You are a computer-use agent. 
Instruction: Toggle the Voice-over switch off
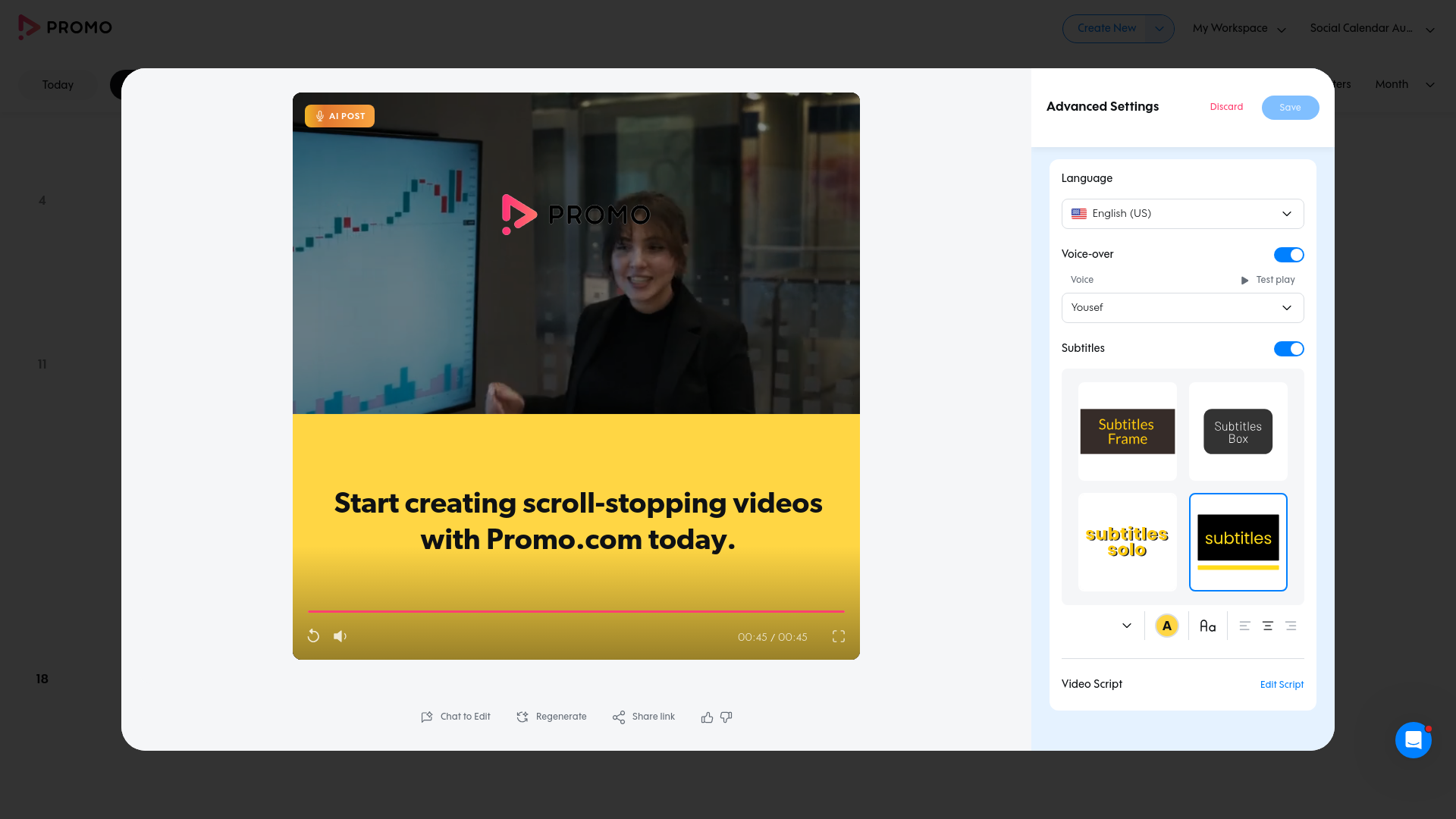pos(1288,255)
